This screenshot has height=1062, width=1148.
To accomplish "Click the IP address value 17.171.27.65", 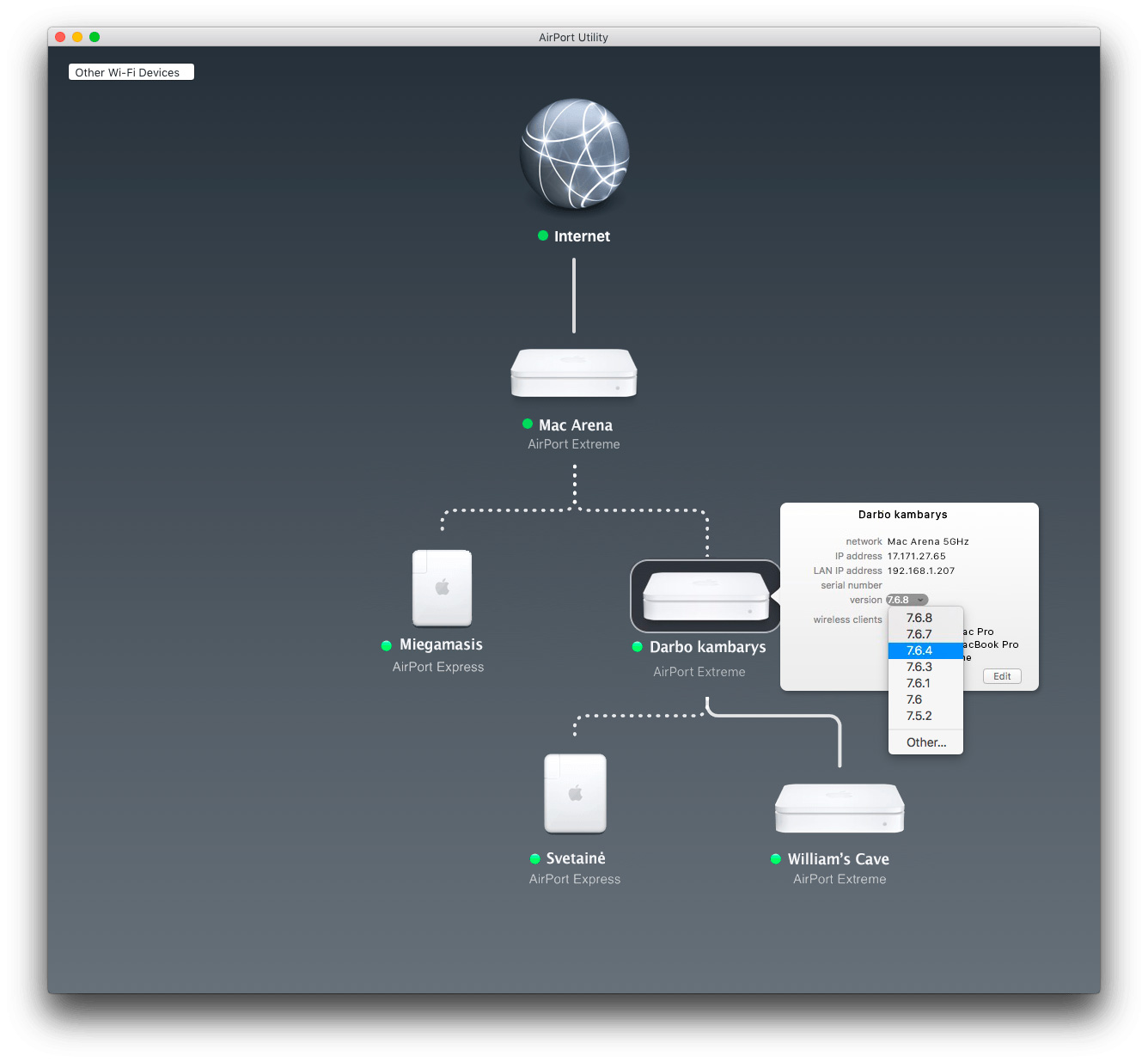I will (x=916, y=556).
